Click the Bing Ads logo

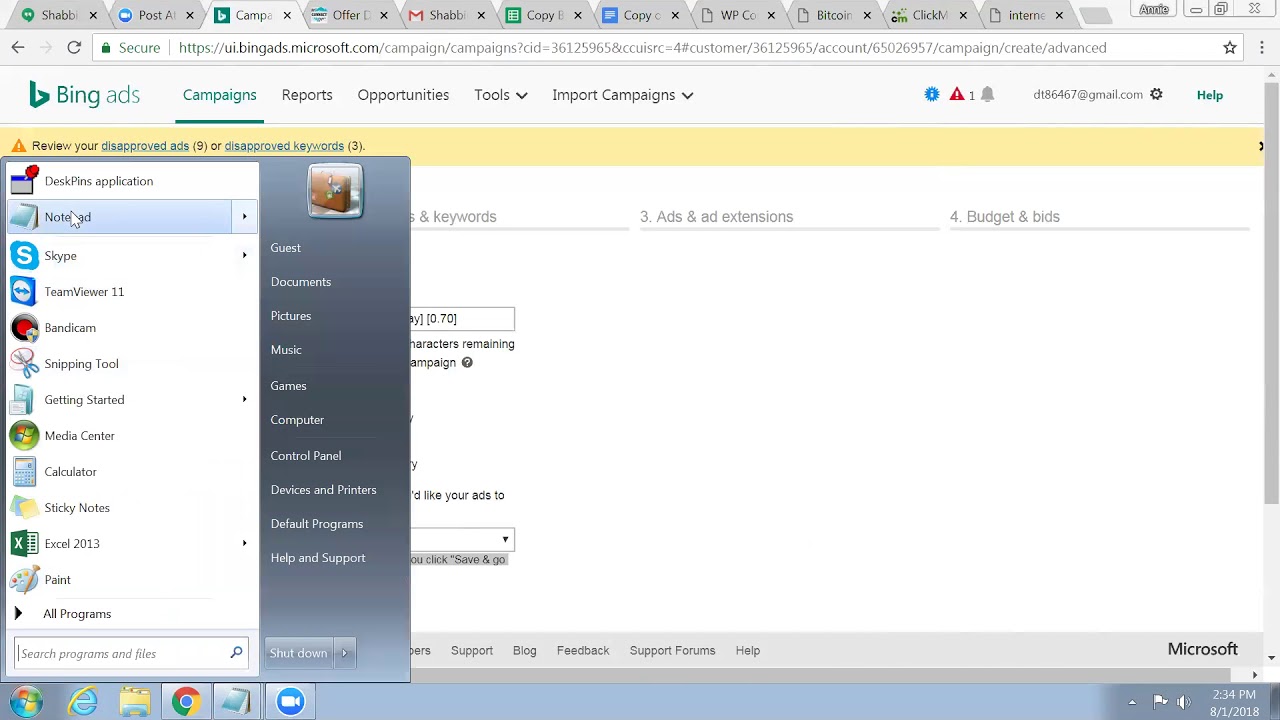[x=84, y=95]
